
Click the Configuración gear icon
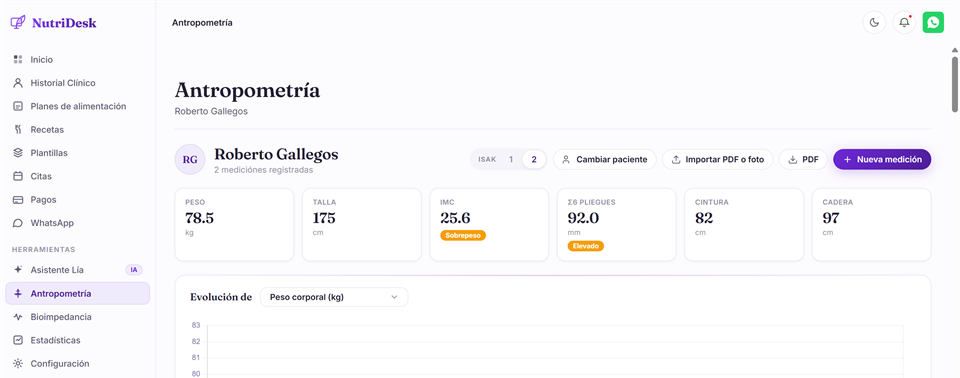[18, 363]
